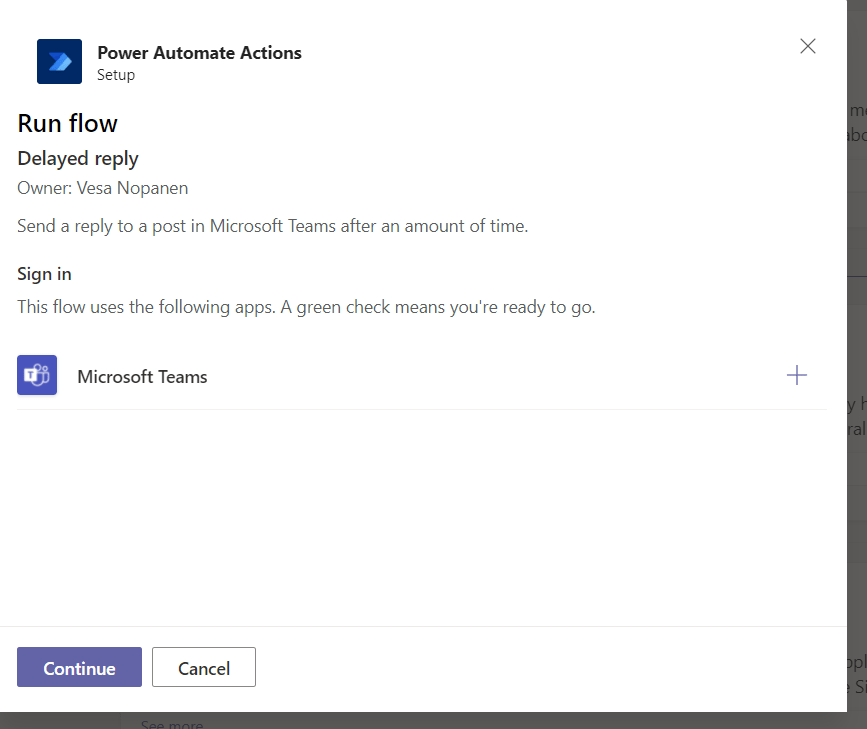Click the Power Automate Actions logo icon

pos(59,62)
